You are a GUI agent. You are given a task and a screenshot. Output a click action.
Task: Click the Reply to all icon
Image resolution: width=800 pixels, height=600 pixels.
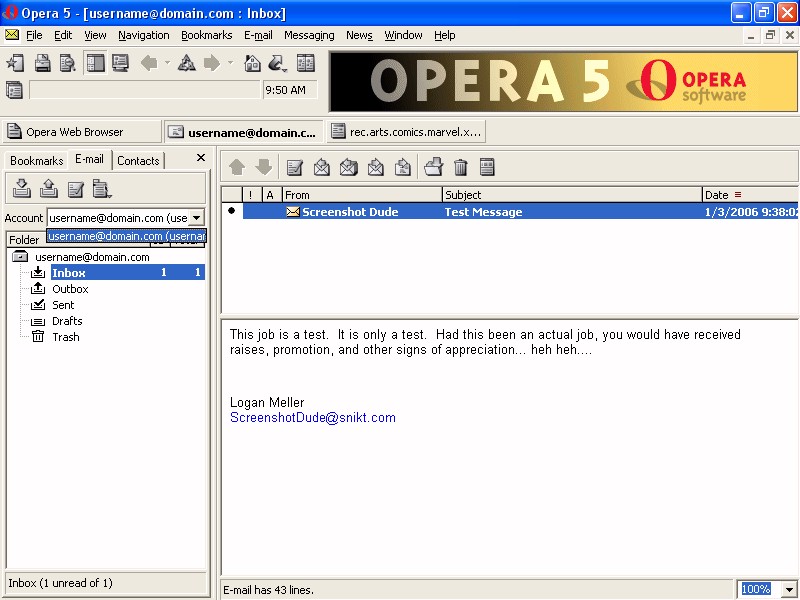pos(348,167)
